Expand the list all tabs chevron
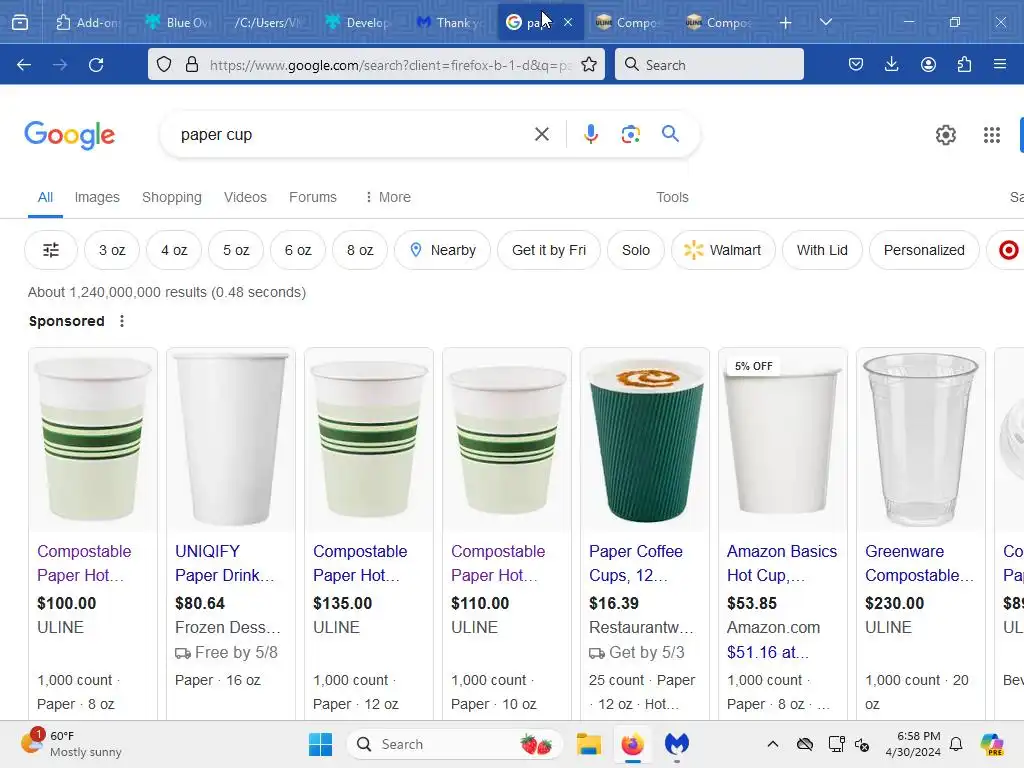Screen dimensions: 1024x768 (x=825, y=23)
